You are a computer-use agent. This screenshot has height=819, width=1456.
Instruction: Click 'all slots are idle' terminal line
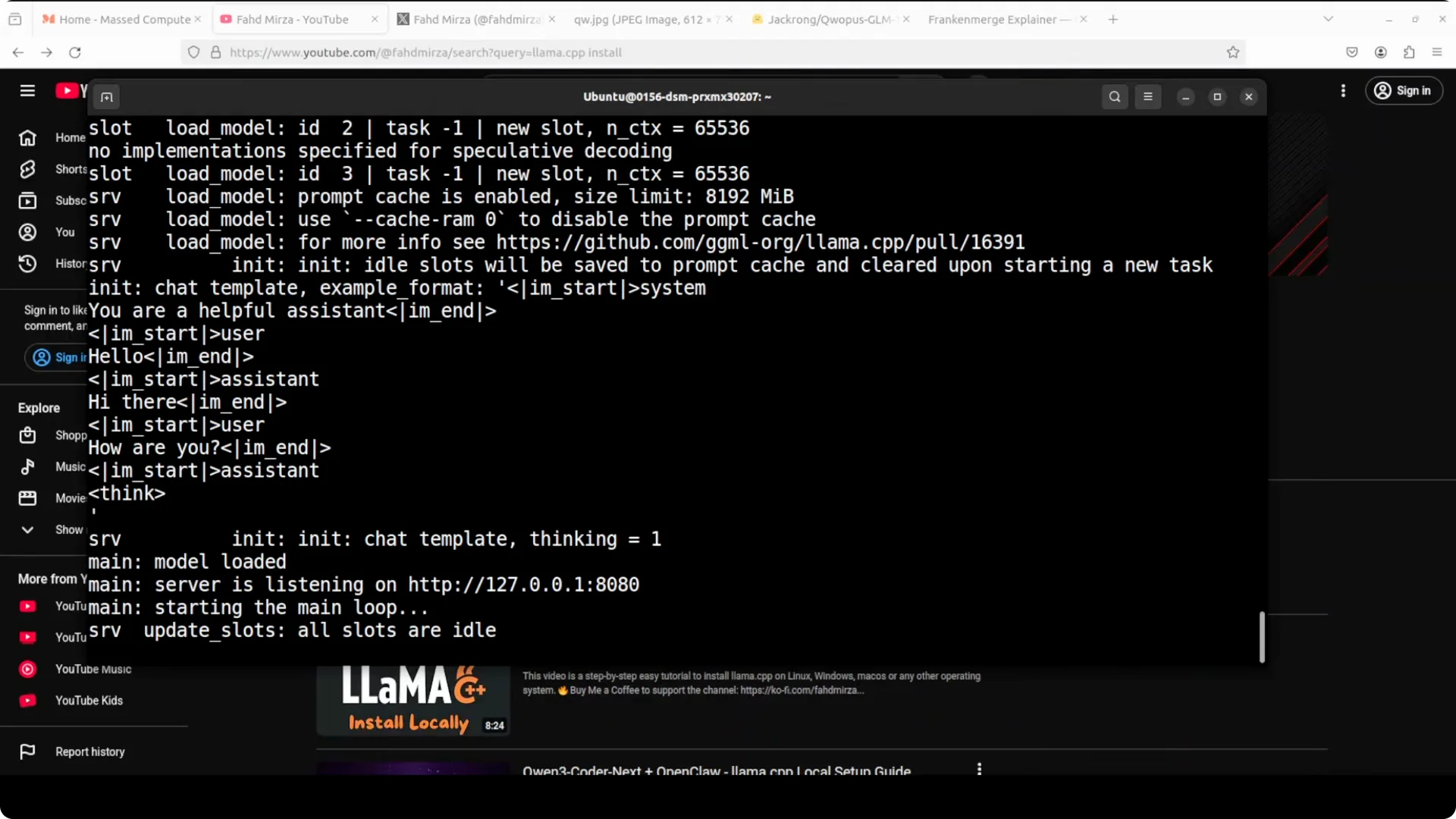pyautogui.click(x=293, y=631)
